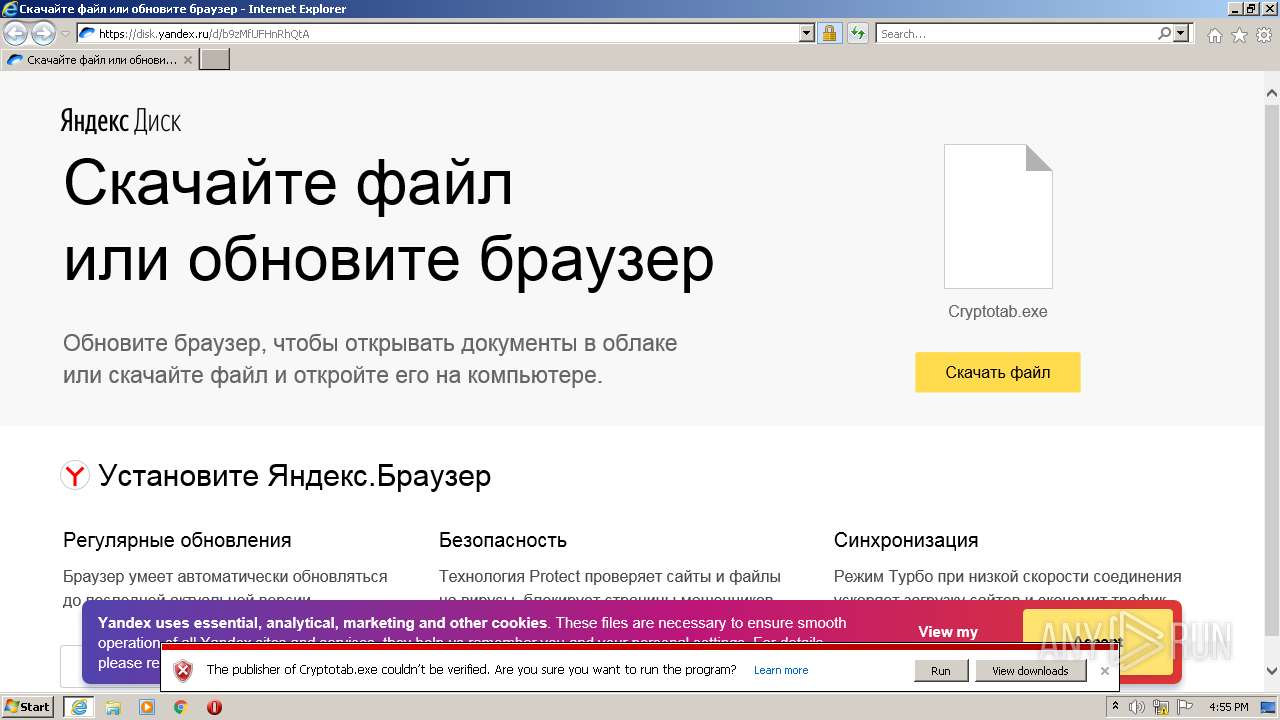The width and height of the screenshot is (1280, 720).
Task: Click the magnifier search icon
Action: point(1164,33)
